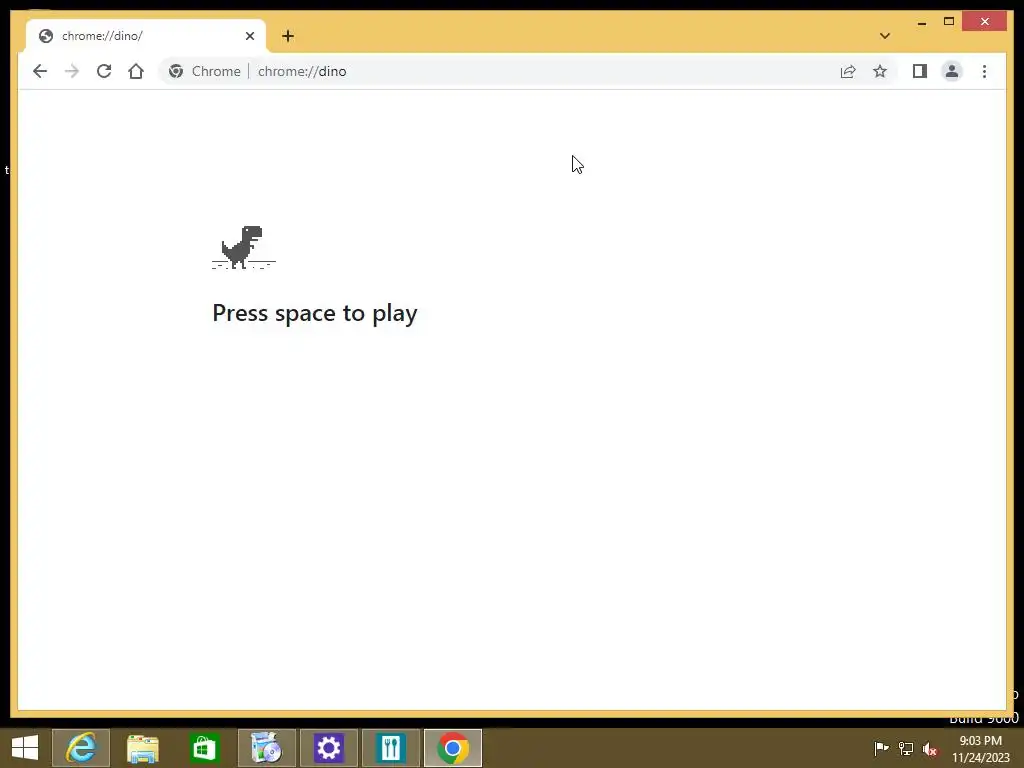
Task: Open the profile avatar menu
Action: click(952, 71)
